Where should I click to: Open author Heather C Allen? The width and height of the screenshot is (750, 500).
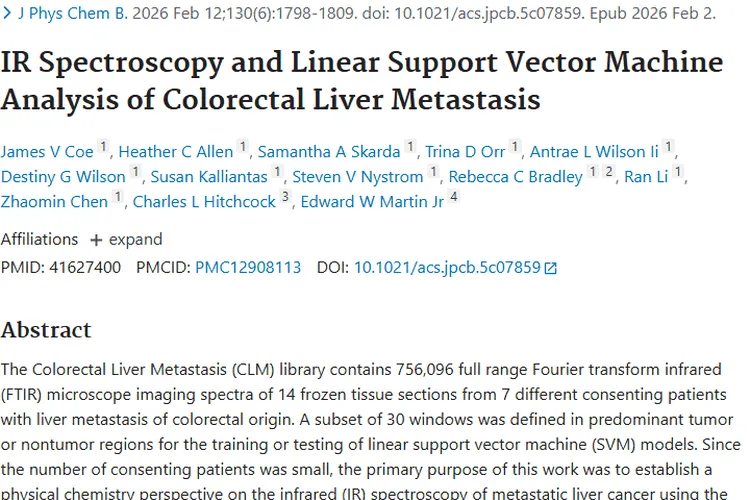coord(175,152)
